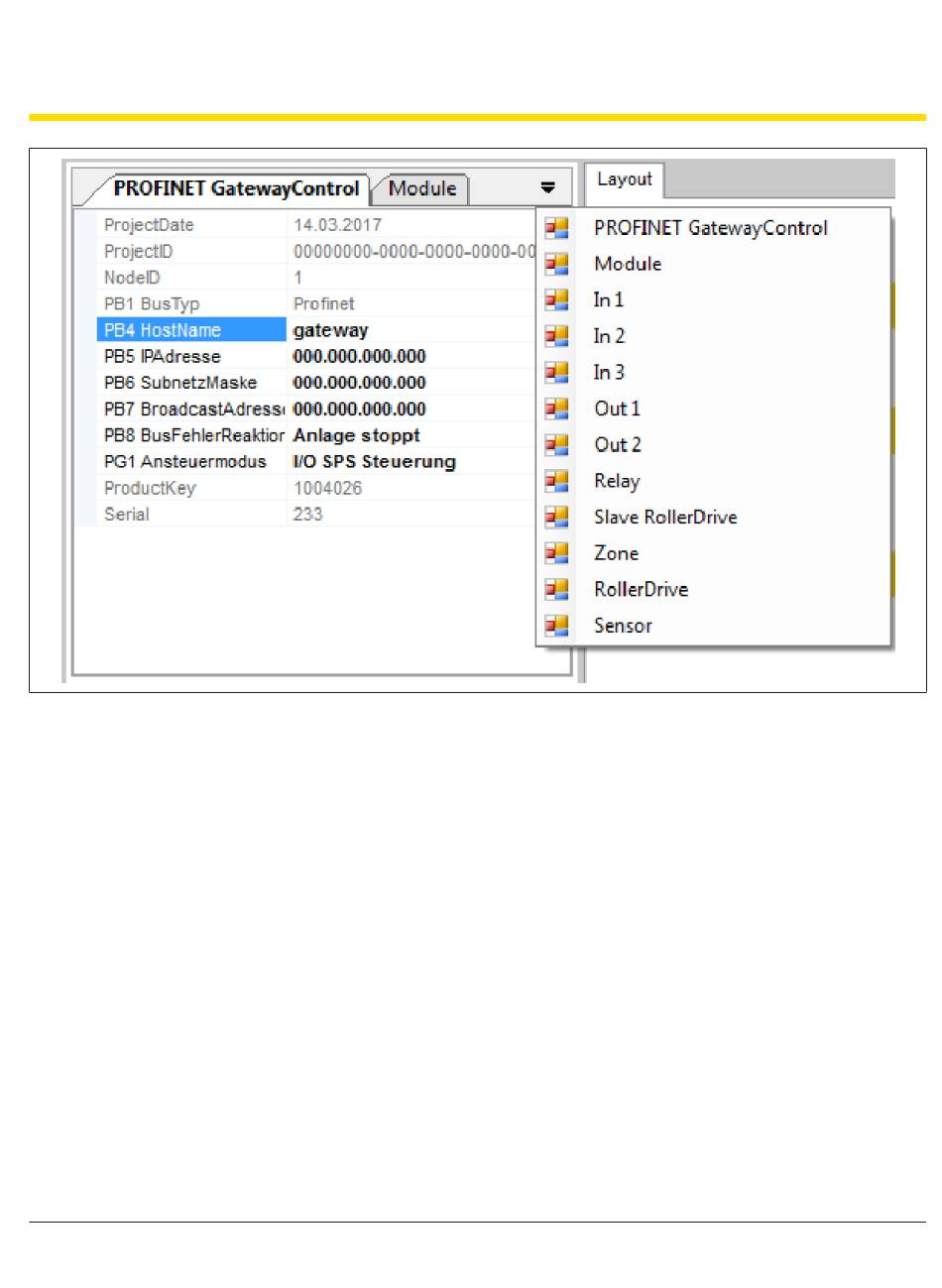
Task: Edit the PB7 BroadcastAdresse value field
Action: coord(360,409)
